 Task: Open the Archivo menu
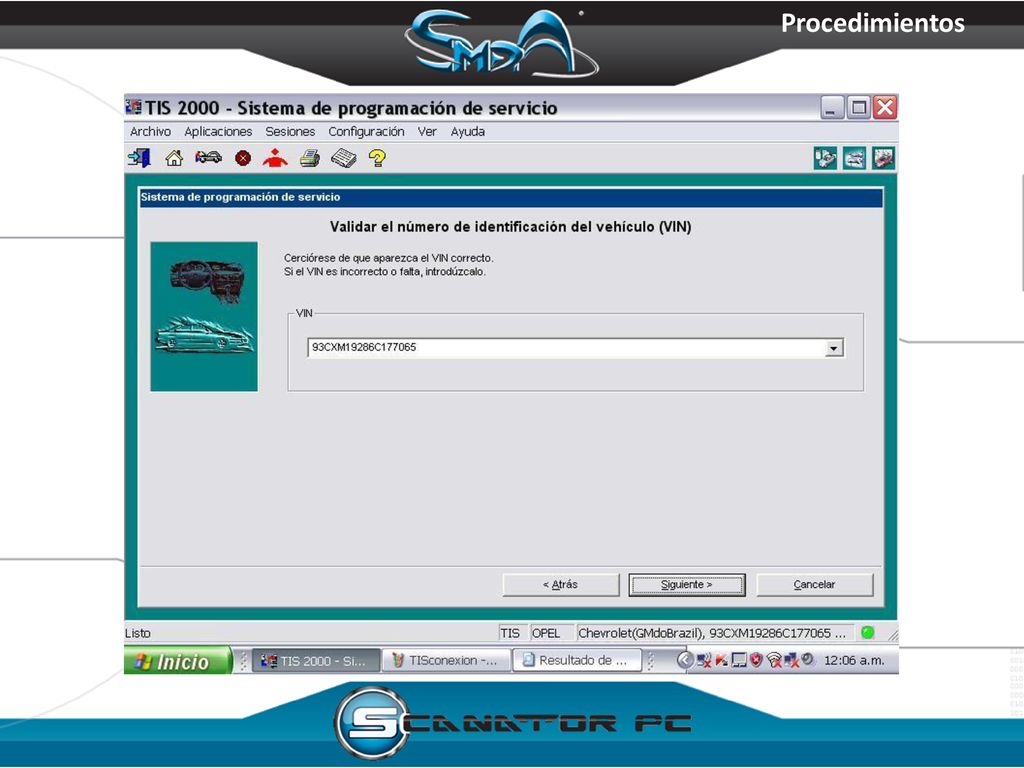point(150,131)
